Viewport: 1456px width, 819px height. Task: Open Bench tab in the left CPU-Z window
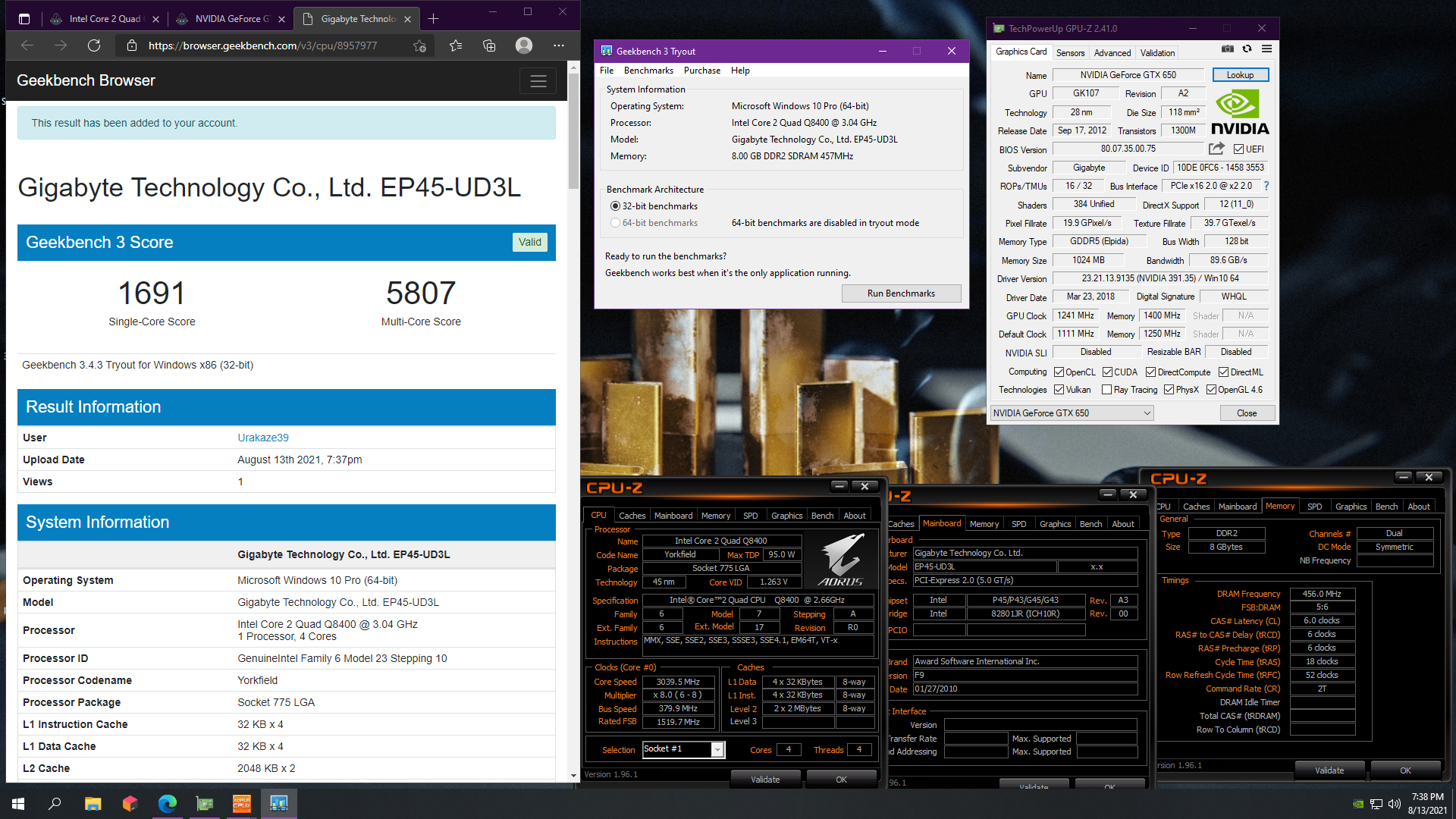coord(822,516)
